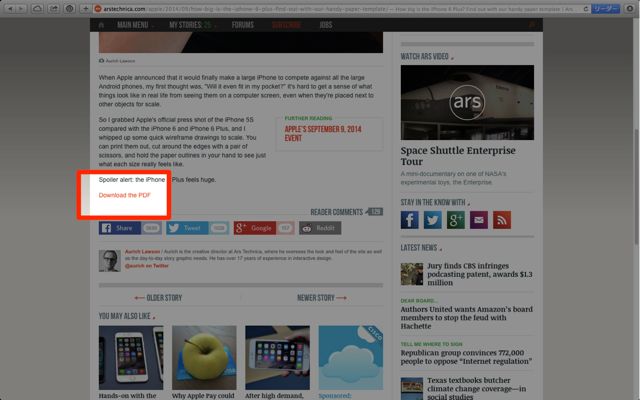Click the Subscribe menu item

pyautogui.click(x=286, y=25)
